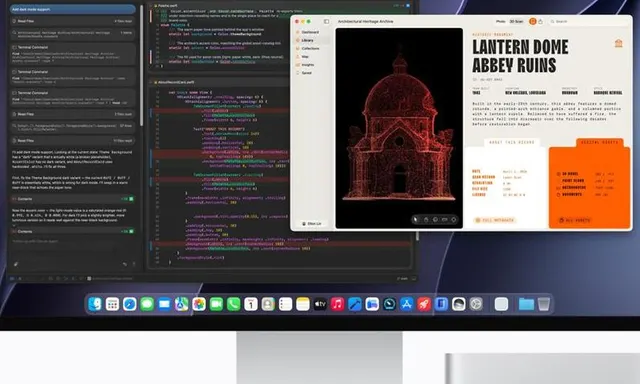This screenshot has width=640, height=384.
Task: Open Messages from the Dock
Action: [147, 304]
